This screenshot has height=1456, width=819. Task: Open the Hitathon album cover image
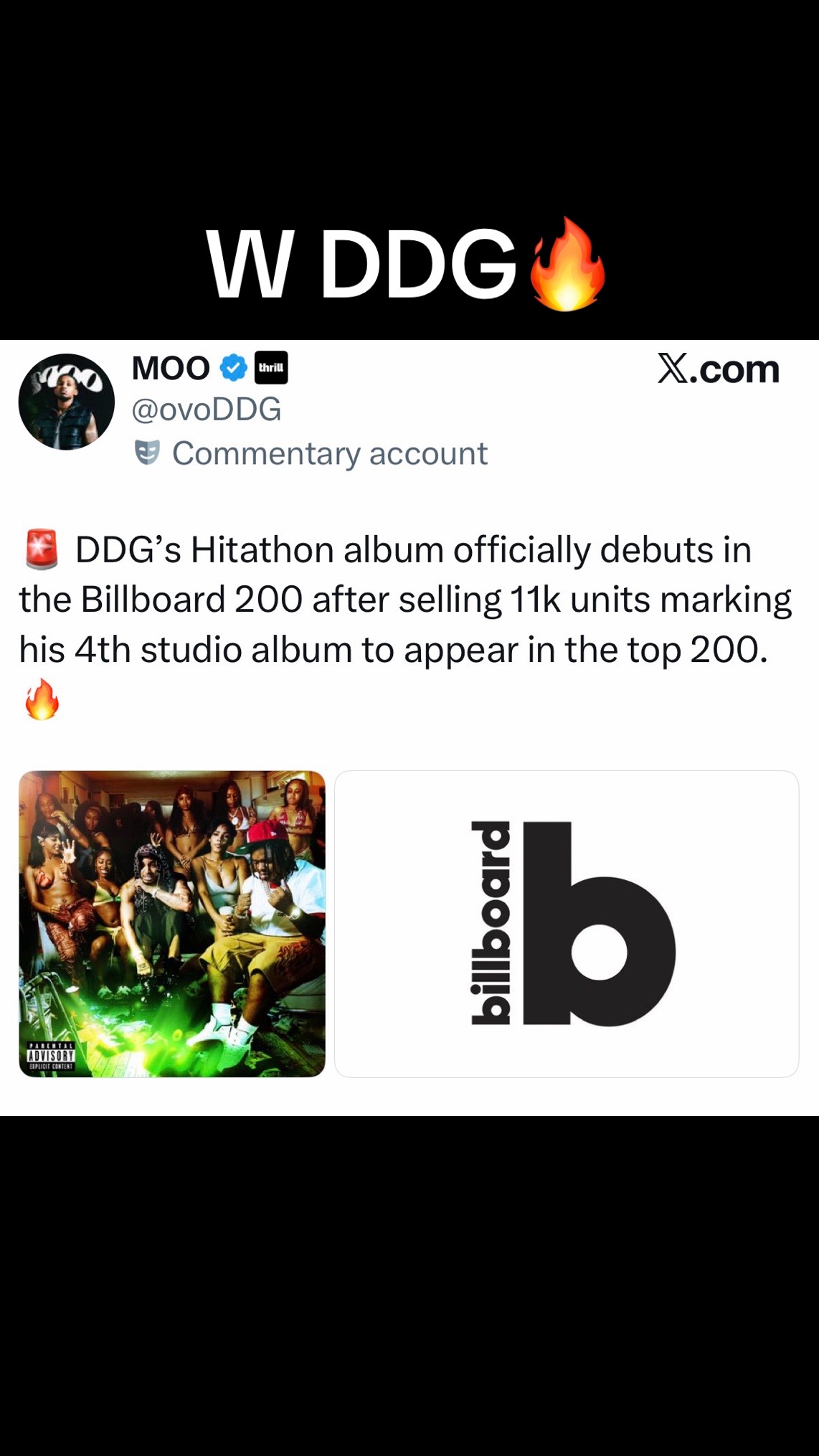tap(172, 924)
